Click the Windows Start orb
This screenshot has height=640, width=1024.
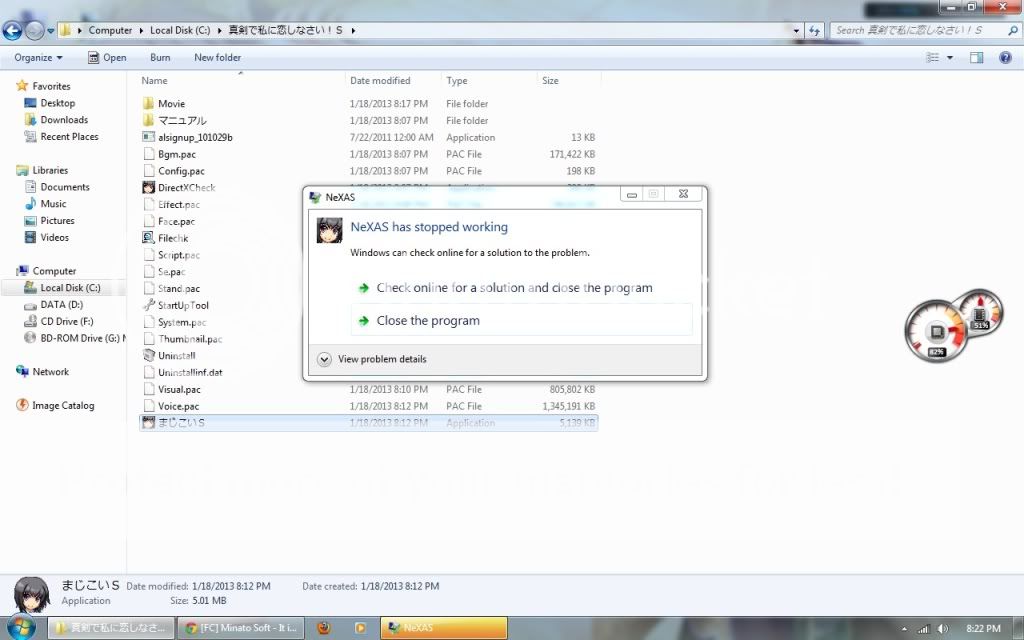pyautogui.click(x=20, y=627)
